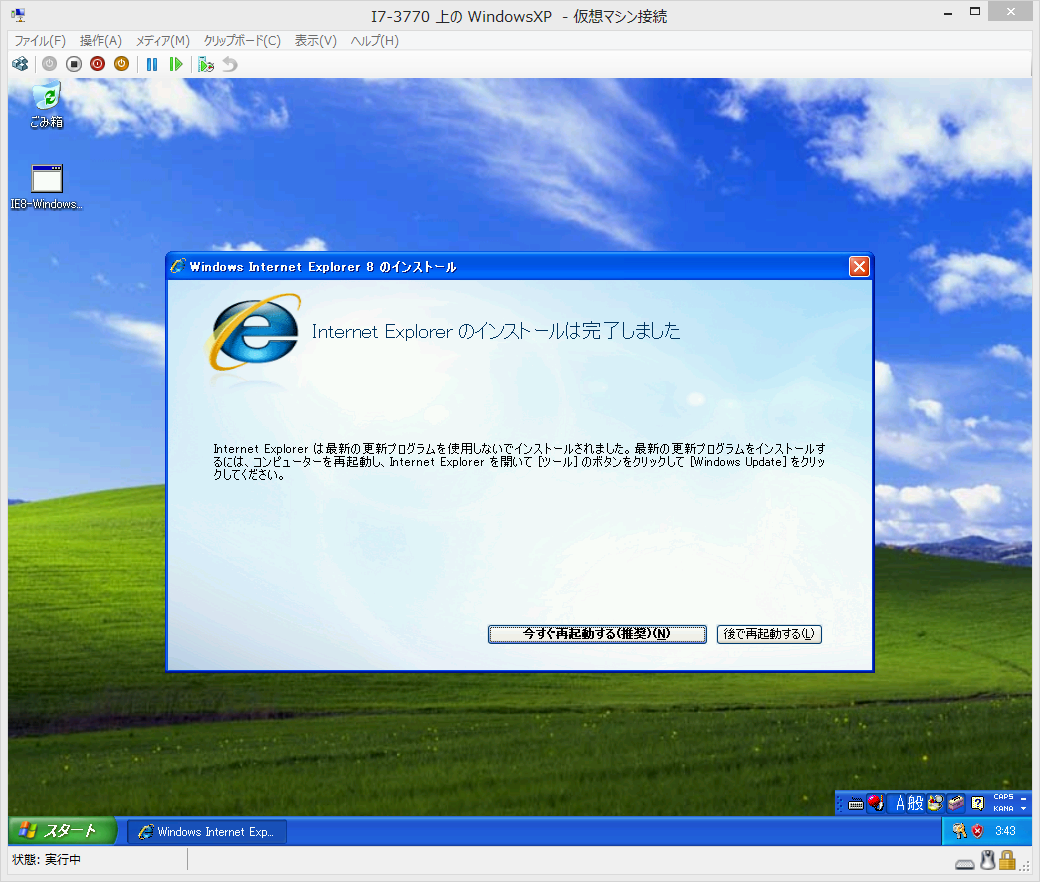
Task: Turn off the VM with the black stop icon
Action: point(74,64)
